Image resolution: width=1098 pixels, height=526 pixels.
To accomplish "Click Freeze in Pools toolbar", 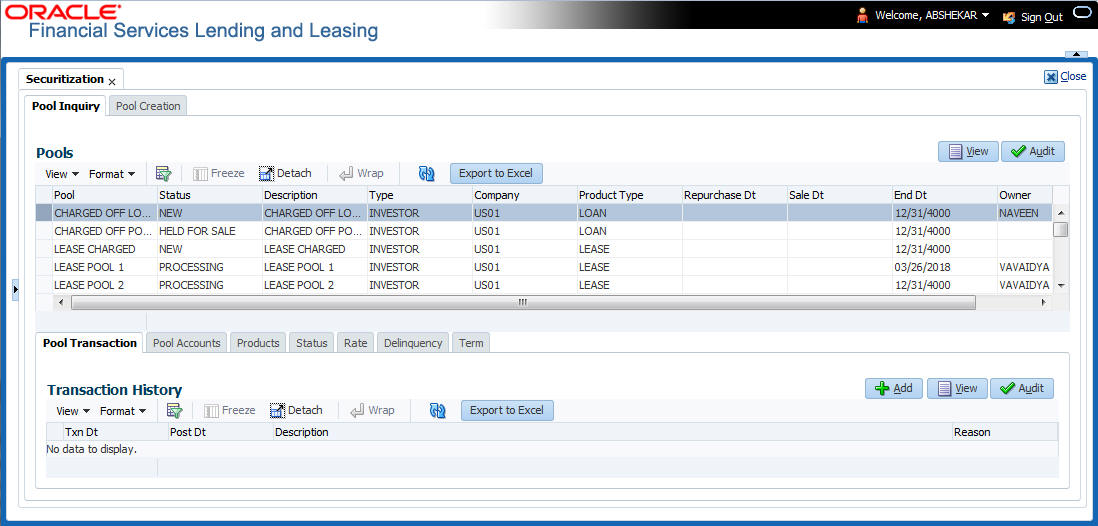I will point(218,173).
